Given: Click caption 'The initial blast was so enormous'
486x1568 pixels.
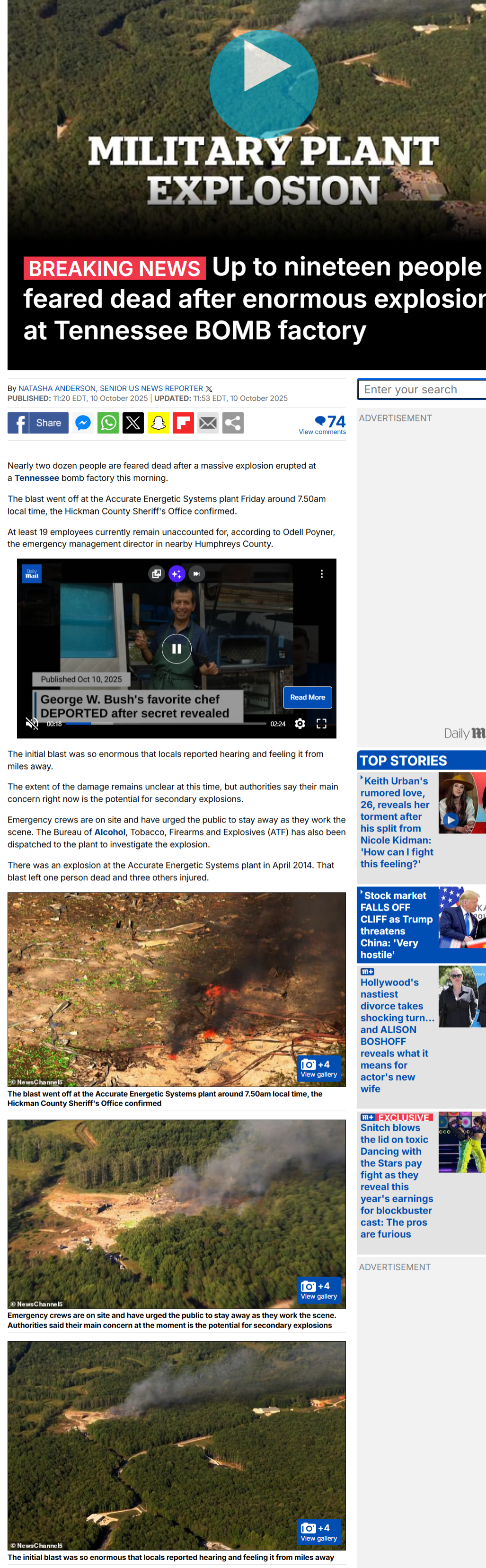Looking at the screenshot, I should (x=170, y=1557).
